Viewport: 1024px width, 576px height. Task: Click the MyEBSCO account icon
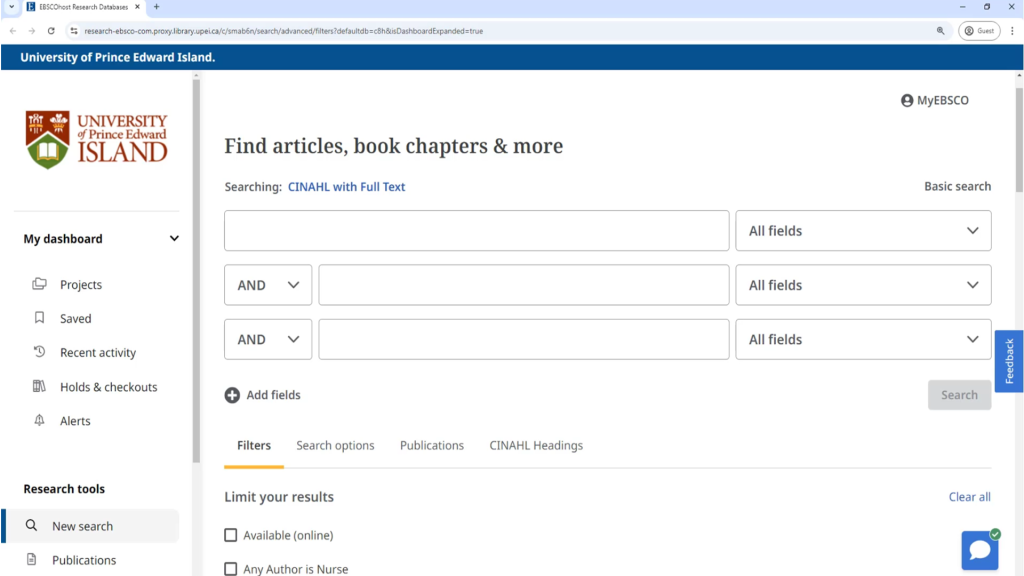907,101
